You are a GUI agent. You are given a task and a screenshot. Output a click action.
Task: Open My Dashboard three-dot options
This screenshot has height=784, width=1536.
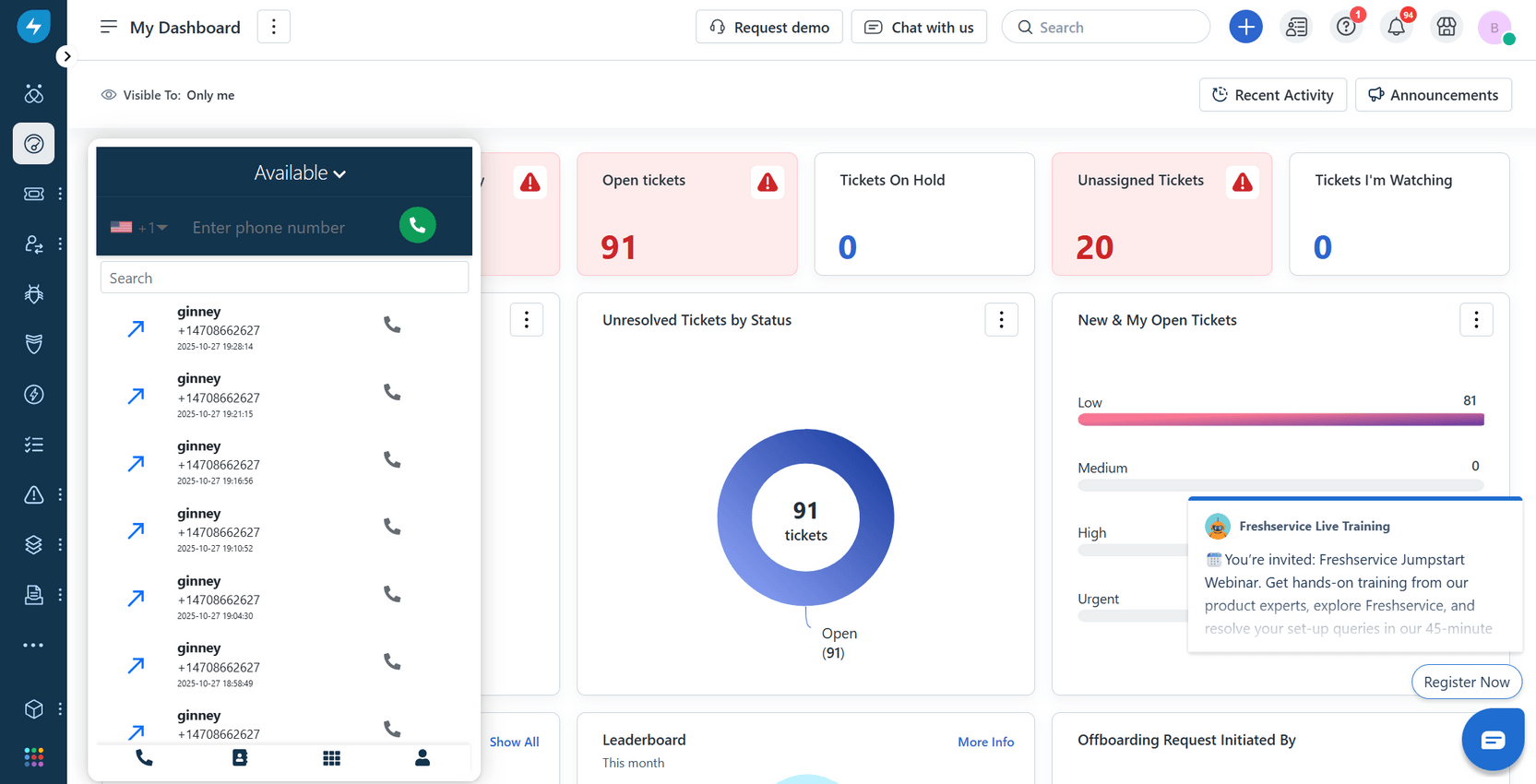(274, 27)
